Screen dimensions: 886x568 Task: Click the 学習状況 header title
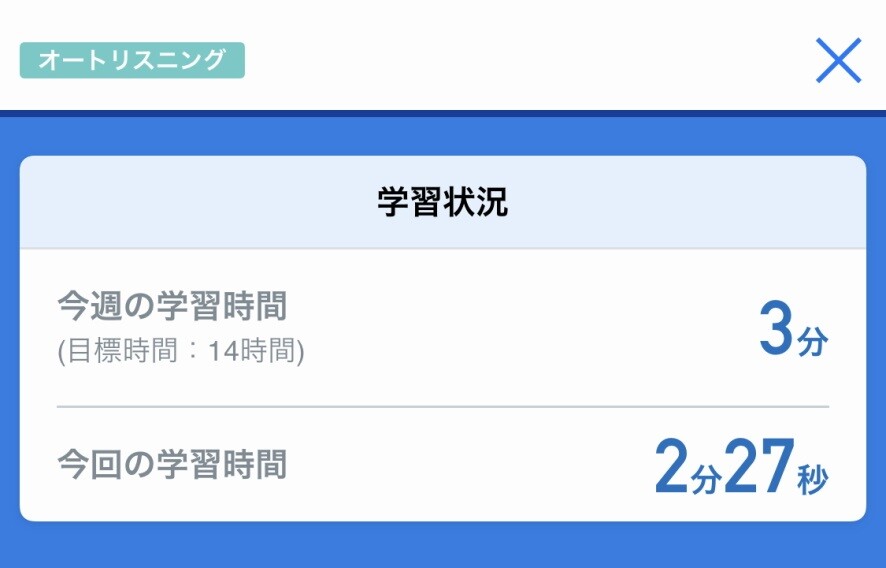[x=442, y=203]
